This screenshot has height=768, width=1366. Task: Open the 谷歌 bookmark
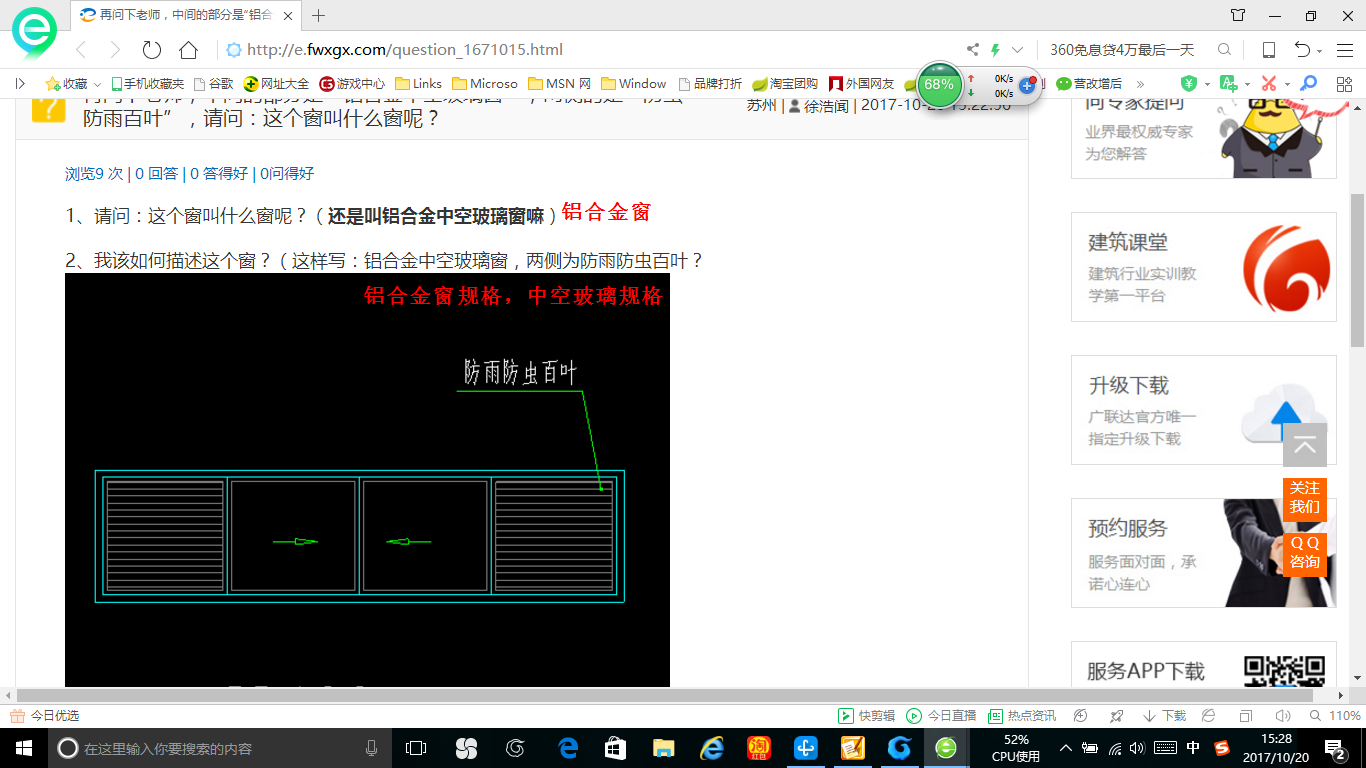[x=214, y=84]
